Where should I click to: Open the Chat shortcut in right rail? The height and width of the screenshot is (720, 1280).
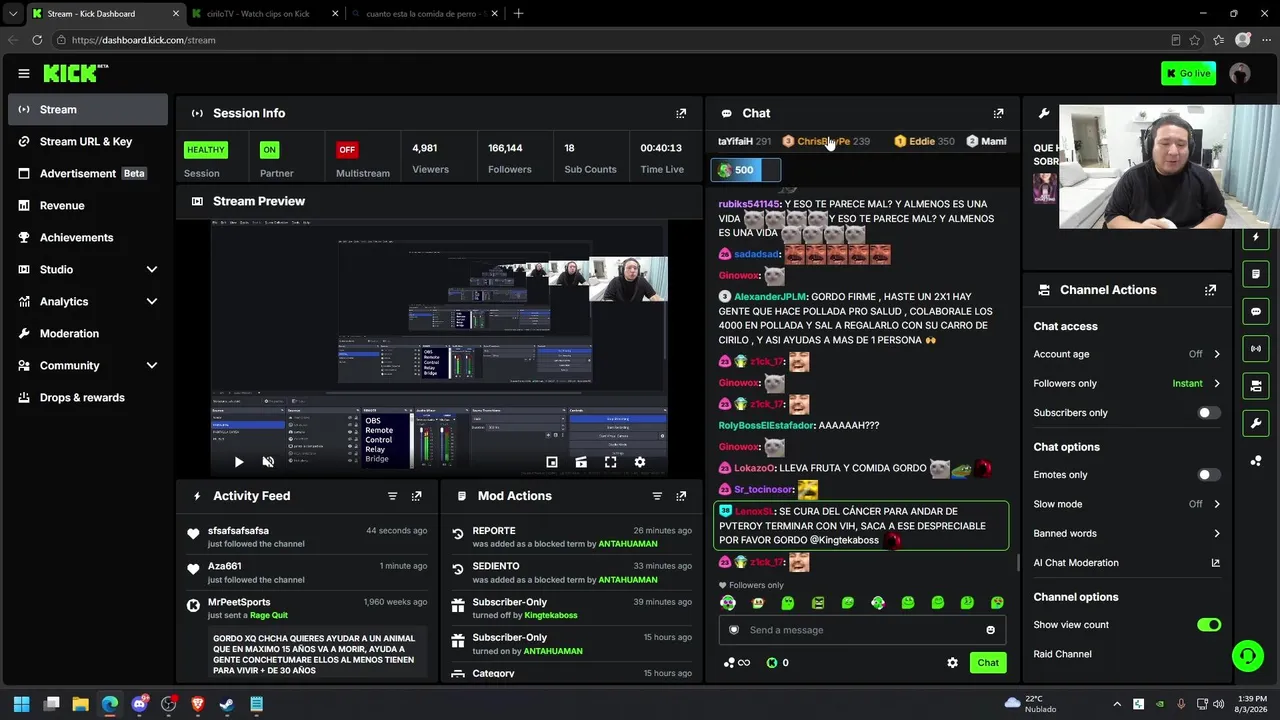tap(1256, 312)
